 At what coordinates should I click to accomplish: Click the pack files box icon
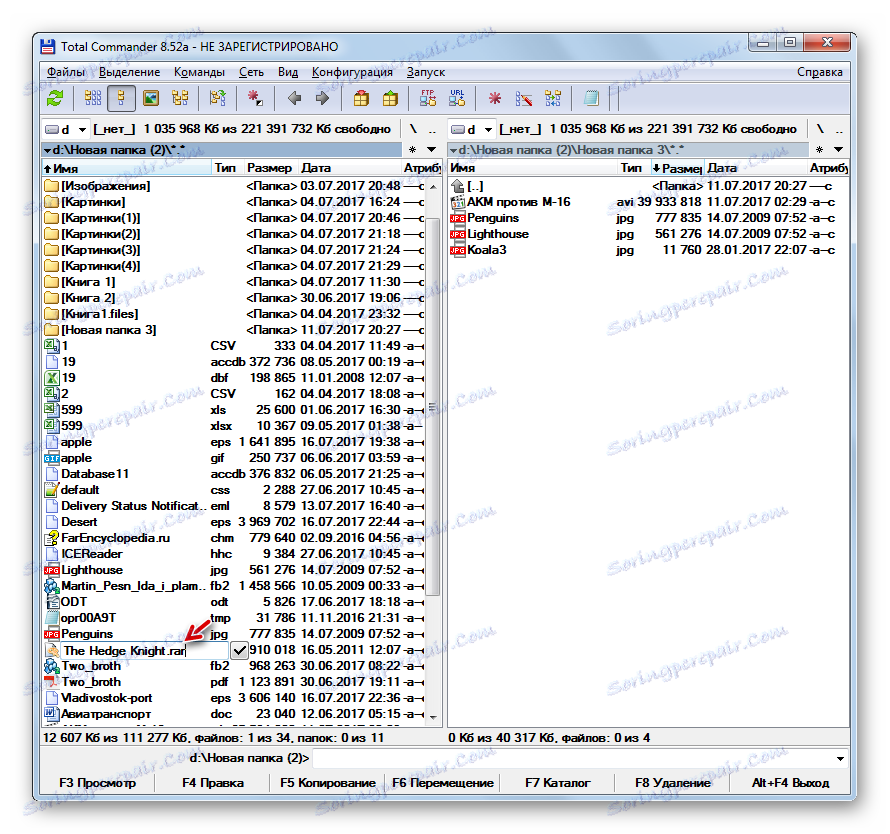(x=361, y=98)
